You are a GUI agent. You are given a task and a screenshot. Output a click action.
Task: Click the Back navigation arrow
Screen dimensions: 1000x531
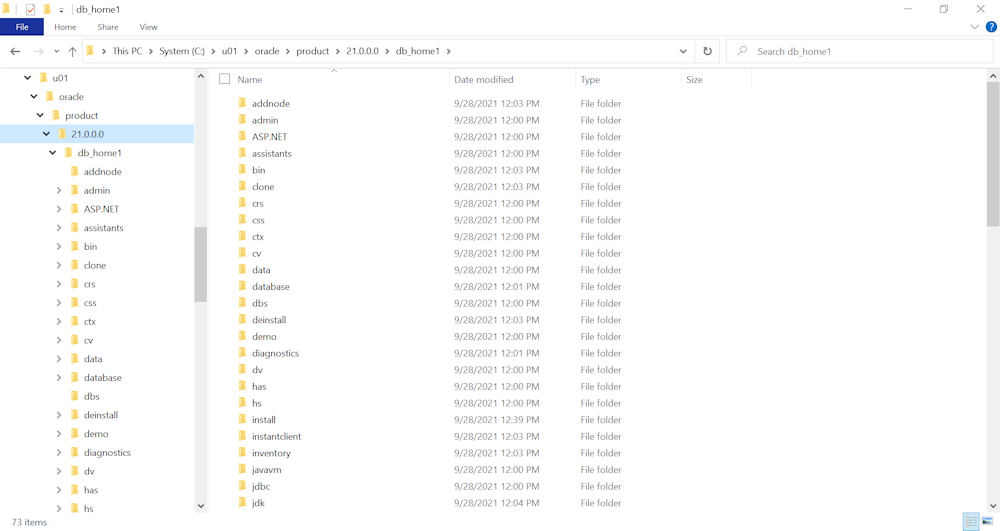[x=15, y=51]
